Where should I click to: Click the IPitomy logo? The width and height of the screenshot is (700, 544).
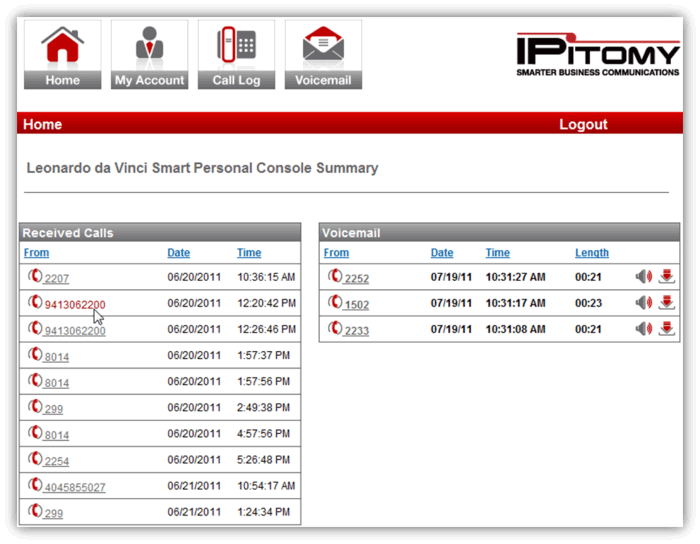click(x=598, y=54)
